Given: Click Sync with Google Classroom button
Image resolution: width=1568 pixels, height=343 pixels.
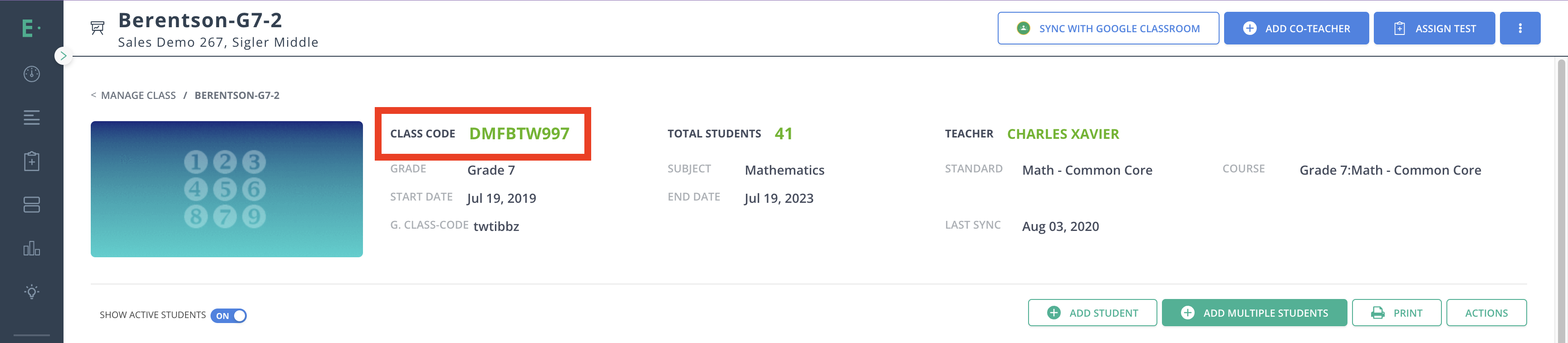Looking at the screenshot, I should coord(1108,29).
